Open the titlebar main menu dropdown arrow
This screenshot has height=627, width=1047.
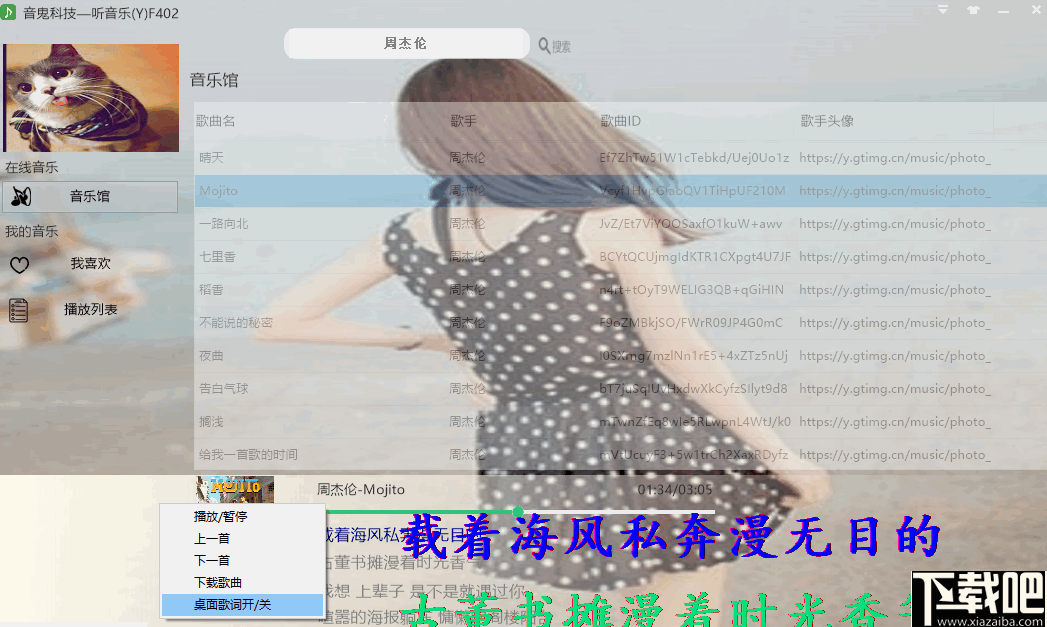coord(942,9)
